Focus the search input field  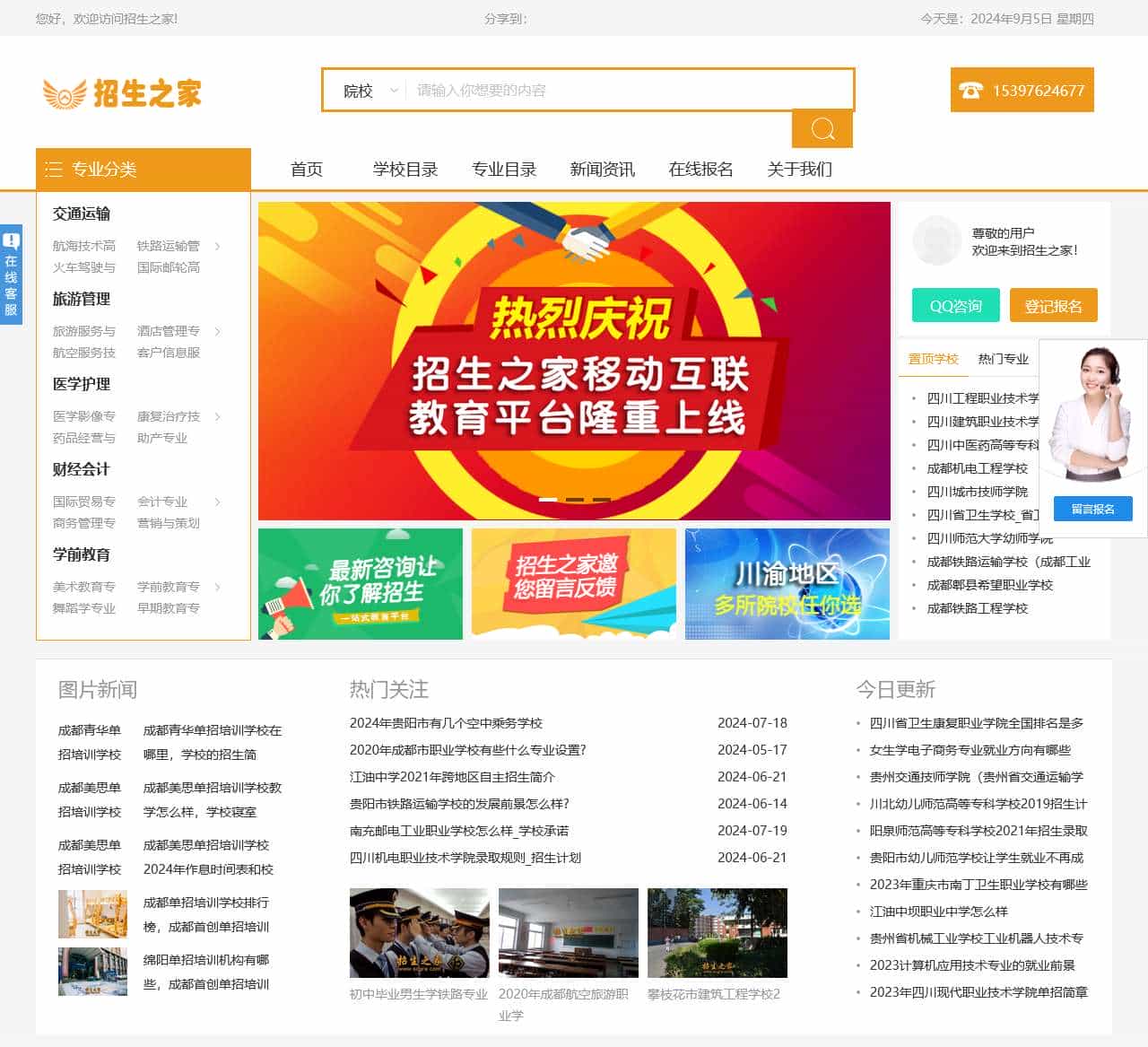(x=630, y=91)
